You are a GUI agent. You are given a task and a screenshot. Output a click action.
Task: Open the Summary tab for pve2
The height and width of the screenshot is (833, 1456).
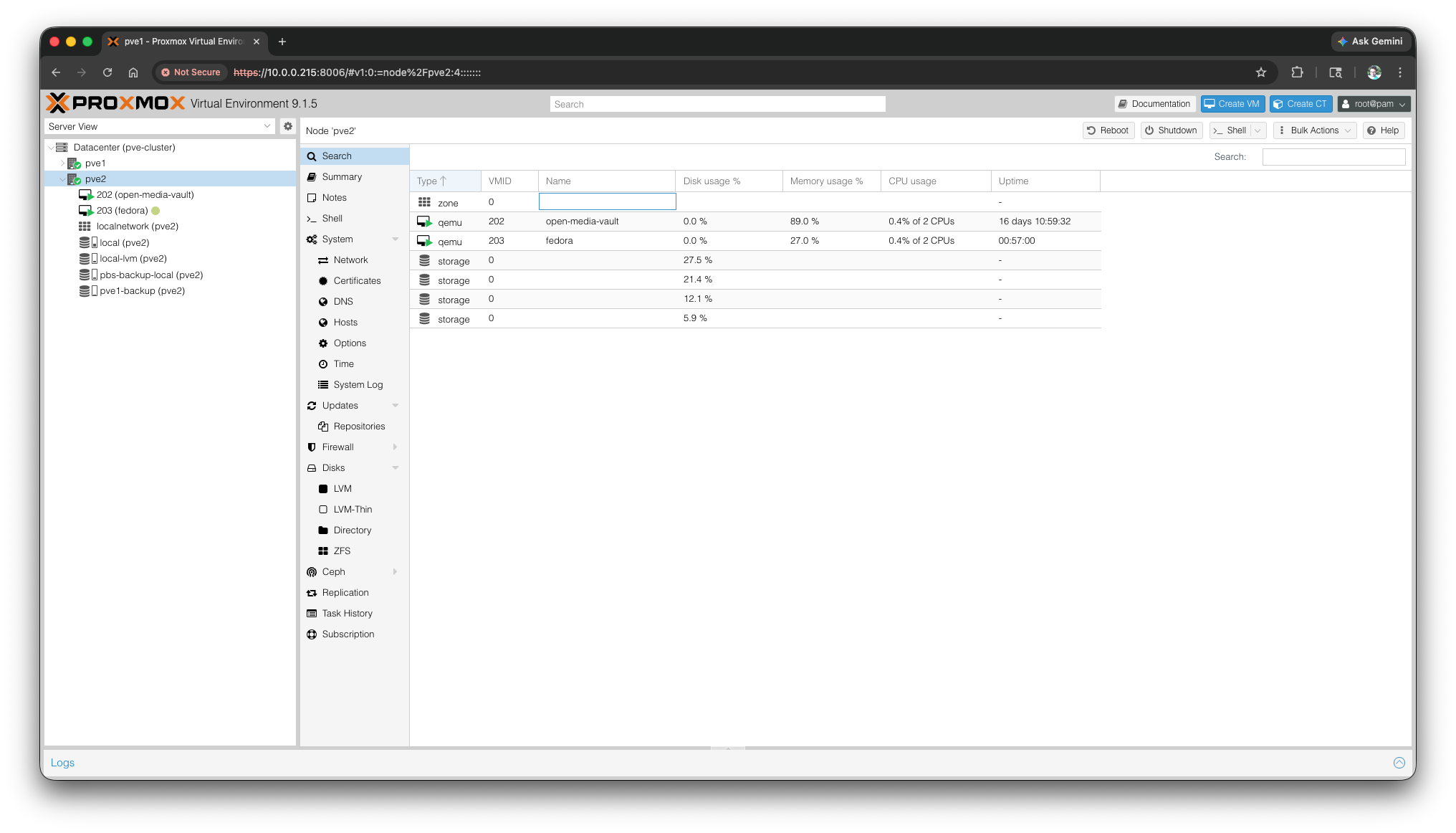tap(341, 177)
